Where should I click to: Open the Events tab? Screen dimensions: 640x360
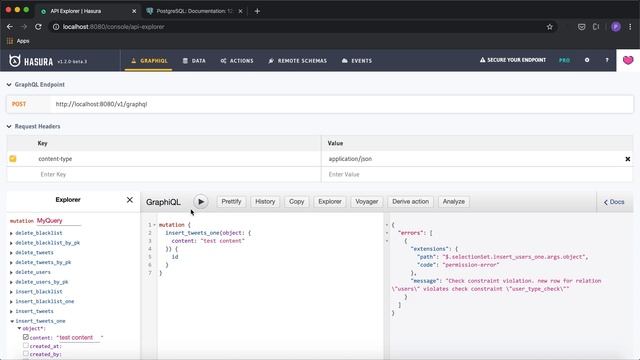point(357,60)
